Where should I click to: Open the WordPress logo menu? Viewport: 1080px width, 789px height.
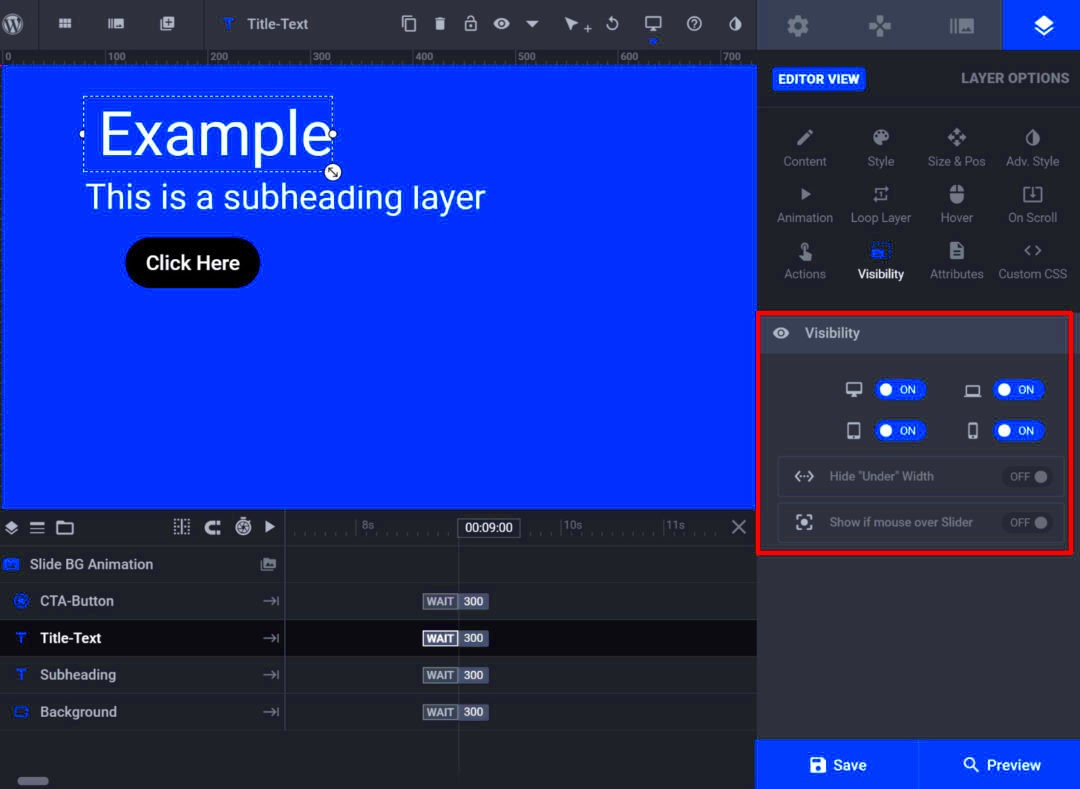coord(13,24)
